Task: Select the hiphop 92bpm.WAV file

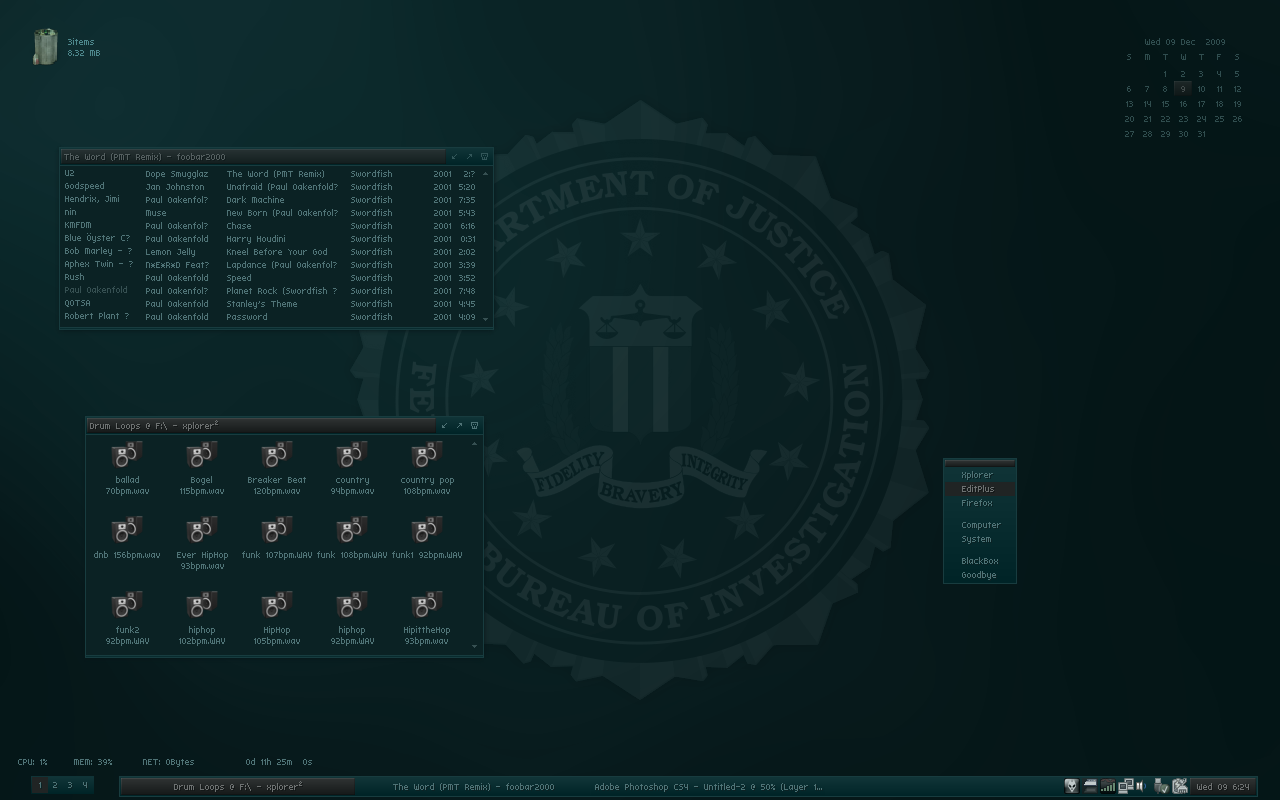Action: coord(352,618)
